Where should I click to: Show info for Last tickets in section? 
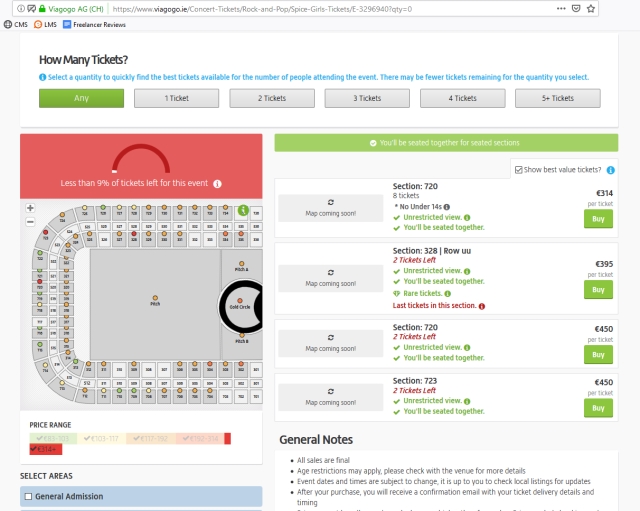482,306
